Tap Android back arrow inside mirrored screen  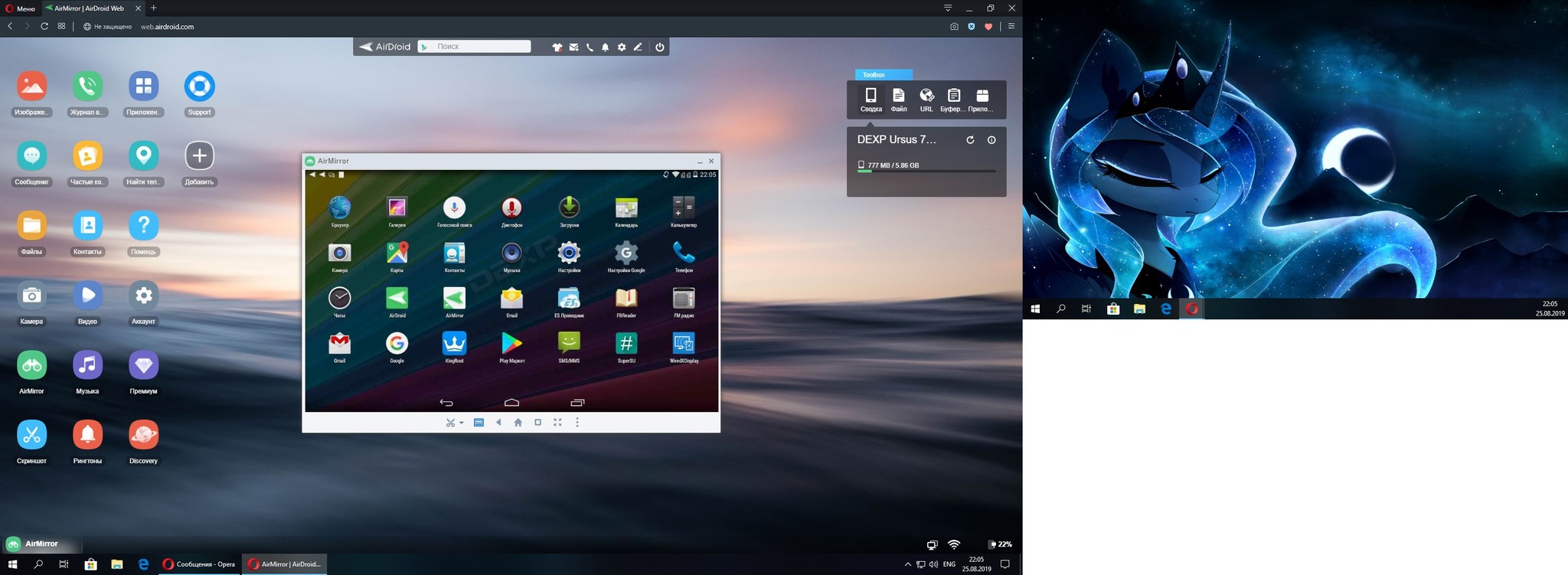coord(446,403)
